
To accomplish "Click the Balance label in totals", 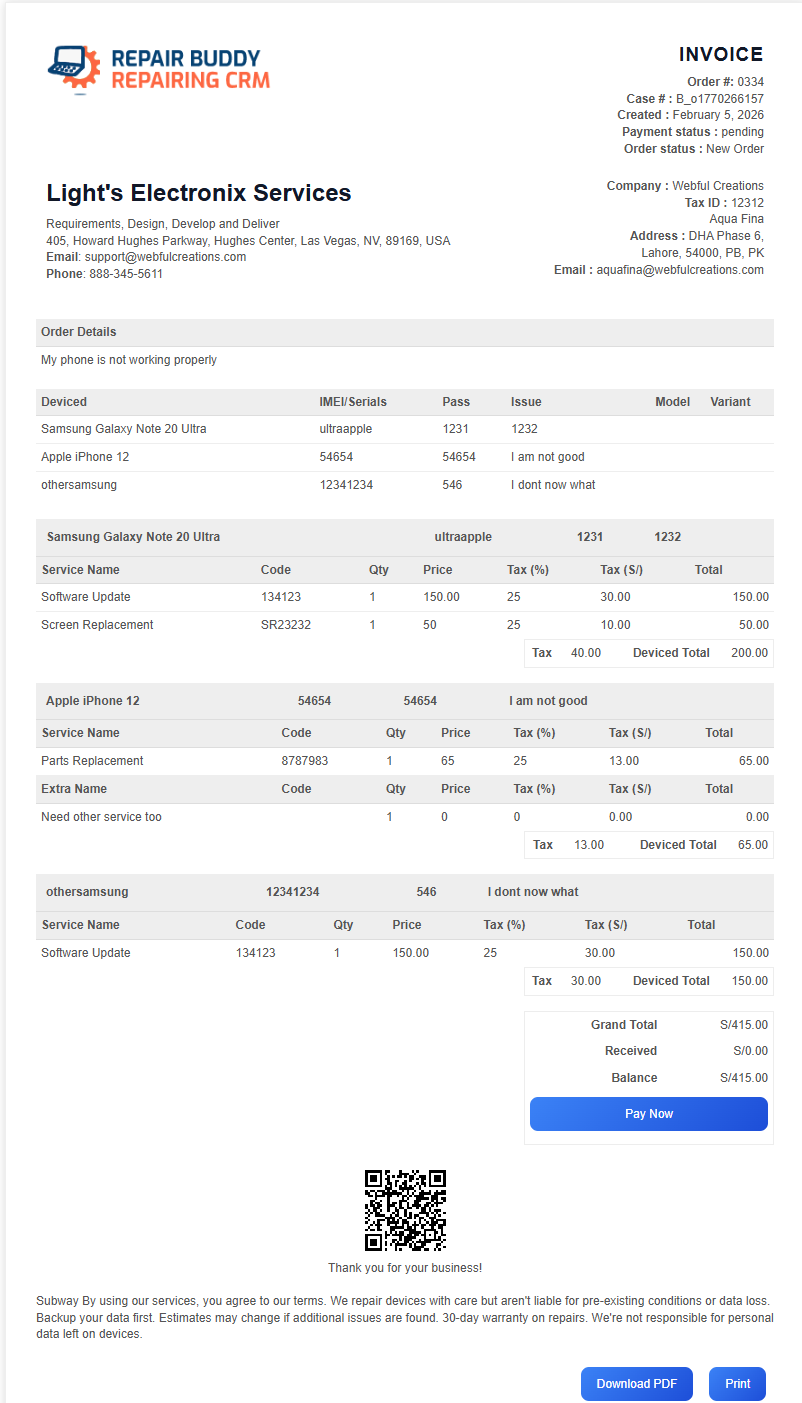I will click(634, 1078).
